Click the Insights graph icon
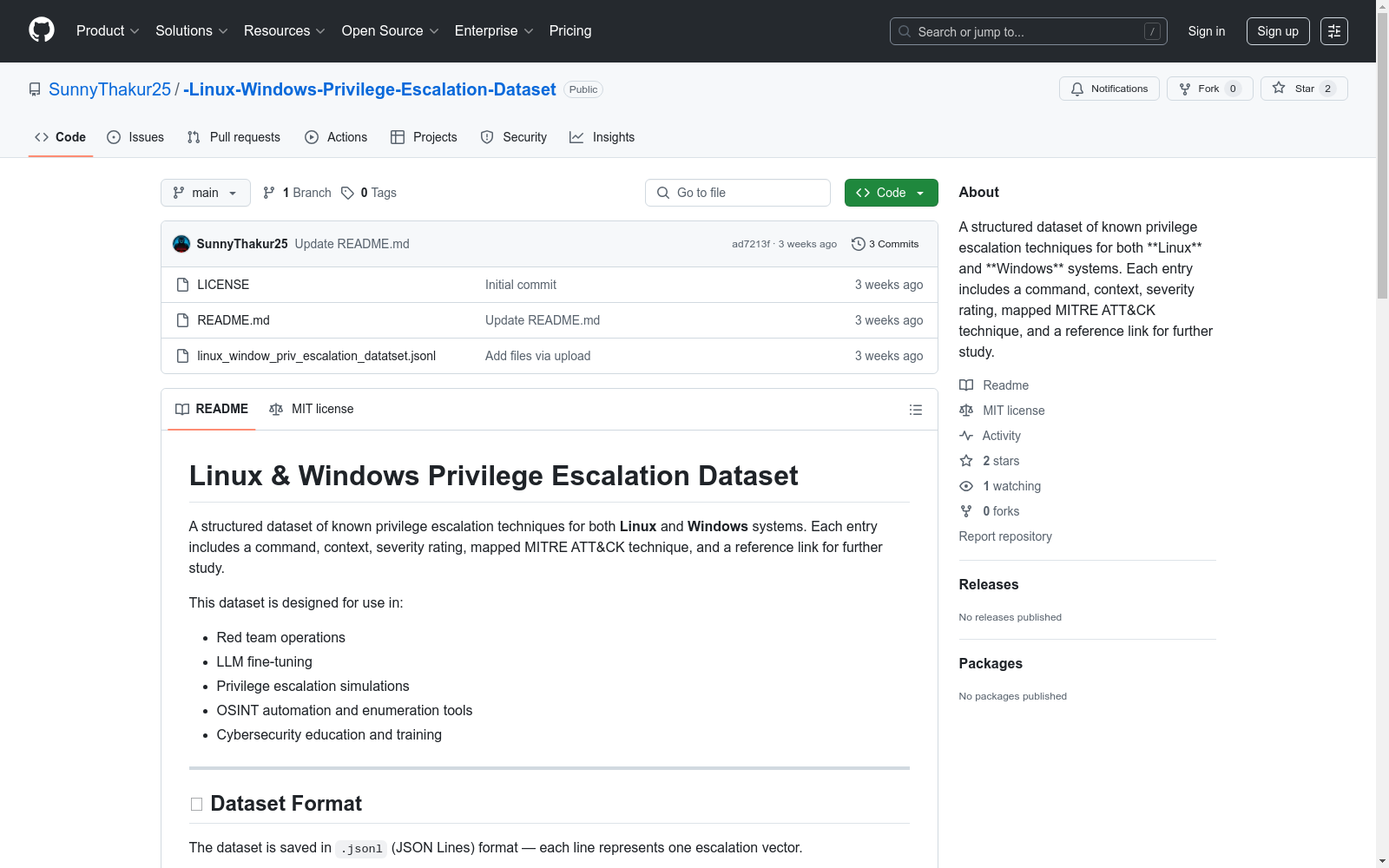This screenshot has width=1389, height=868. [x=576, y=137]
